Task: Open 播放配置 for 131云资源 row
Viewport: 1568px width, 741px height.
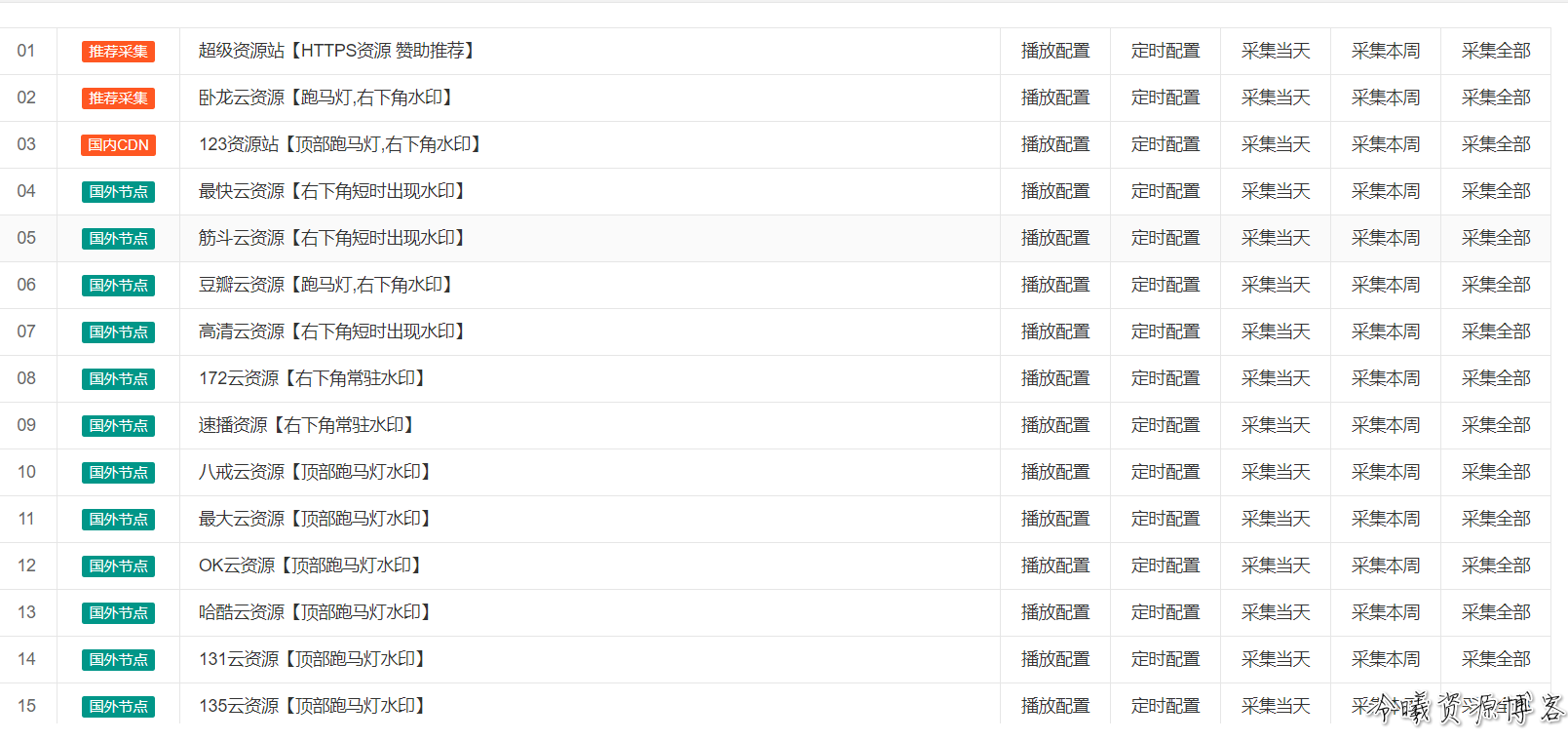Action: coord(1055,659)
